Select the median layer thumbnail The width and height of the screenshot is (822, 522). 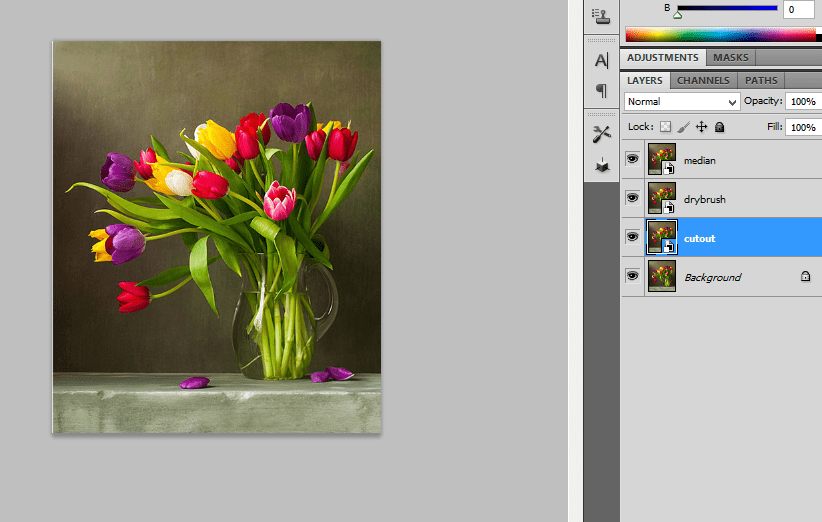tap(662, 159)
